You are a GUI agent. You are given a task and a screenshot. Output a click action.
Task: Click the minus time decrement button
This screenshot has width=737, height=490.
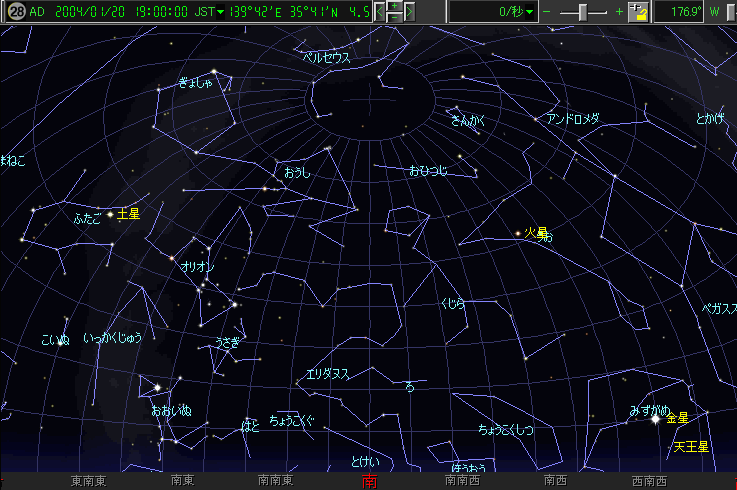(395, 17)
